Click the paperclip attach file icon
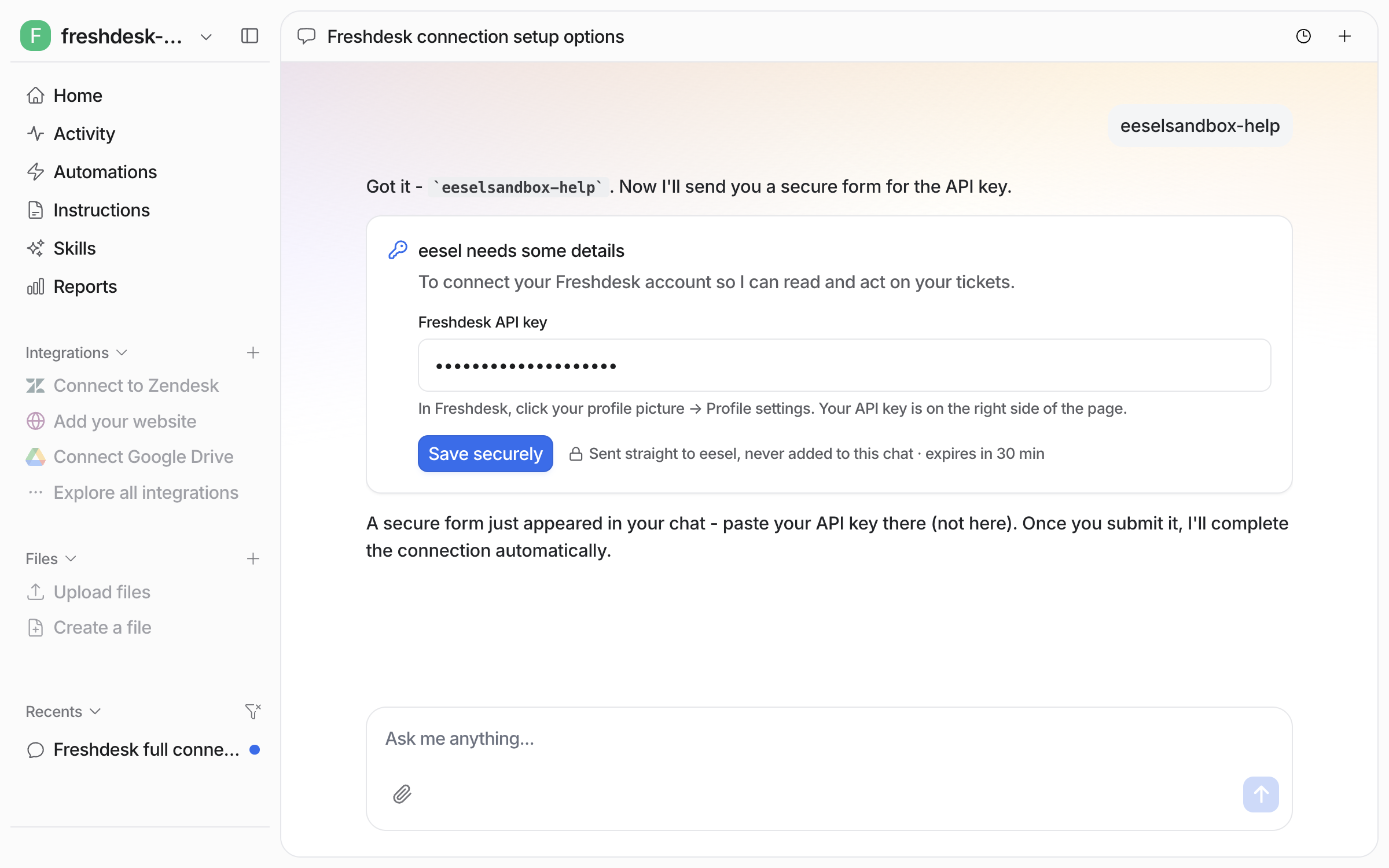Viewport: 1389px width, 868px height. pos(402,794)
